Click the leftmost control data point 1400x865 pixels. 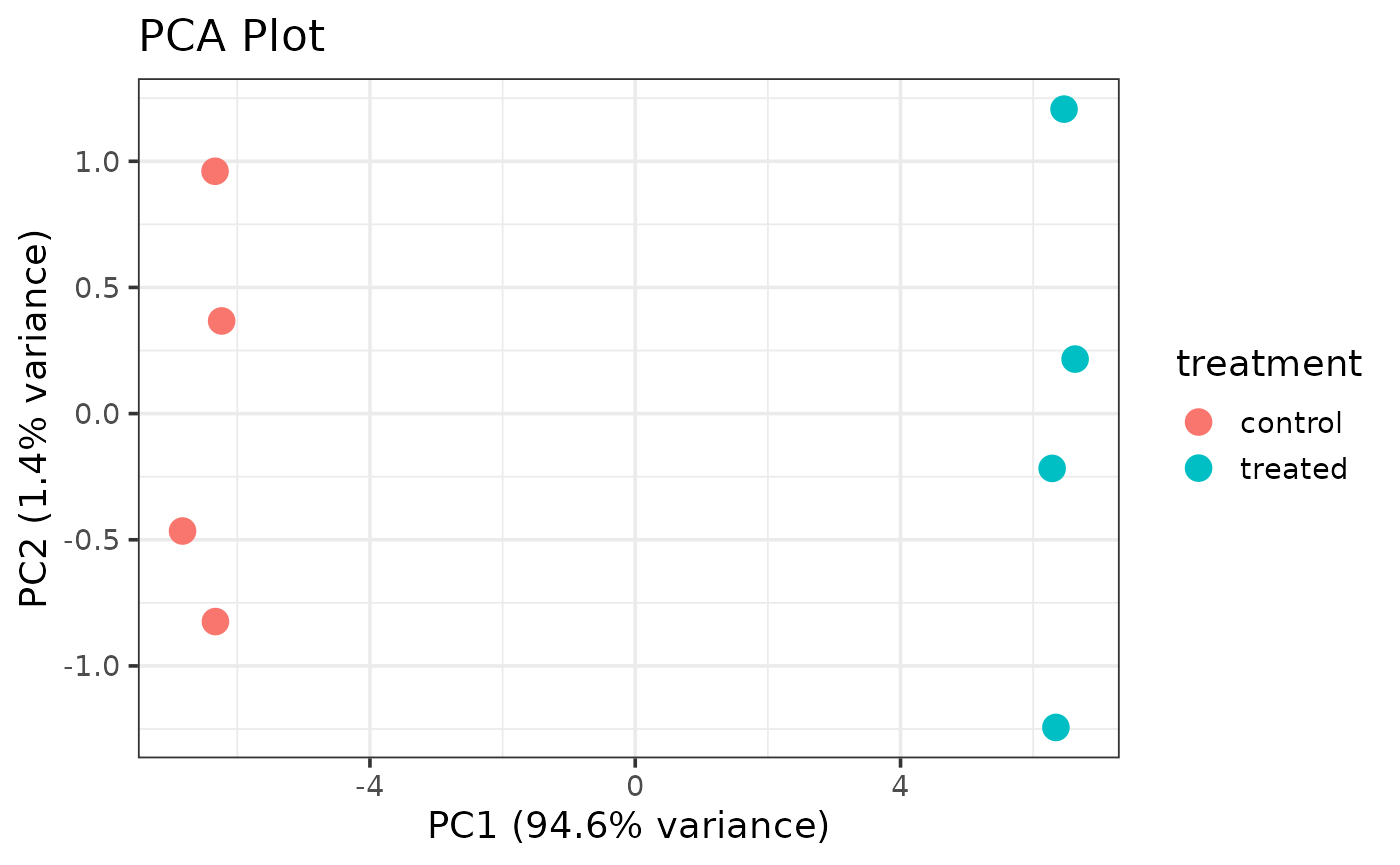coord(182,530)
